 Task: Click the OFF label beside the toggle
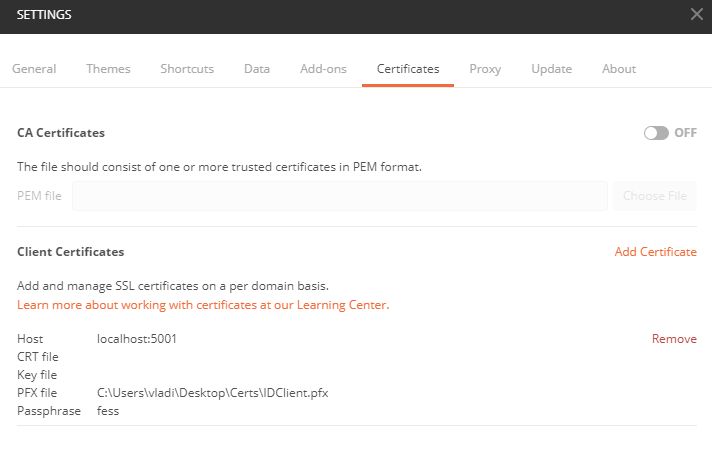tap(685, 133)
